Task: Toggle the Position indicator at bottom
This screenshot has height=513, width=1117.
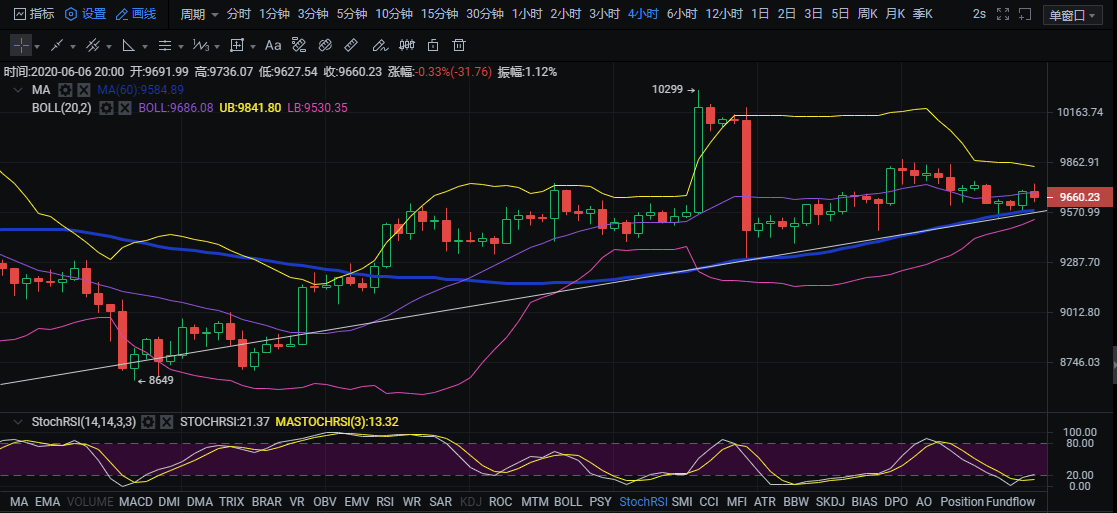Action: click(962, 502)
